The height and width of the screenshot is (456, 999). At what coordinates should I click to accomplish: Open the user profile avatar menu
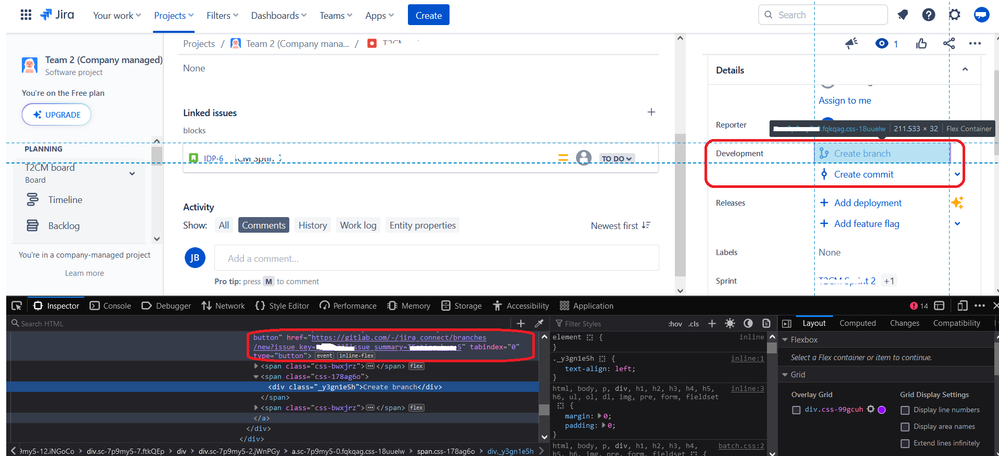(x=981, y=15)
